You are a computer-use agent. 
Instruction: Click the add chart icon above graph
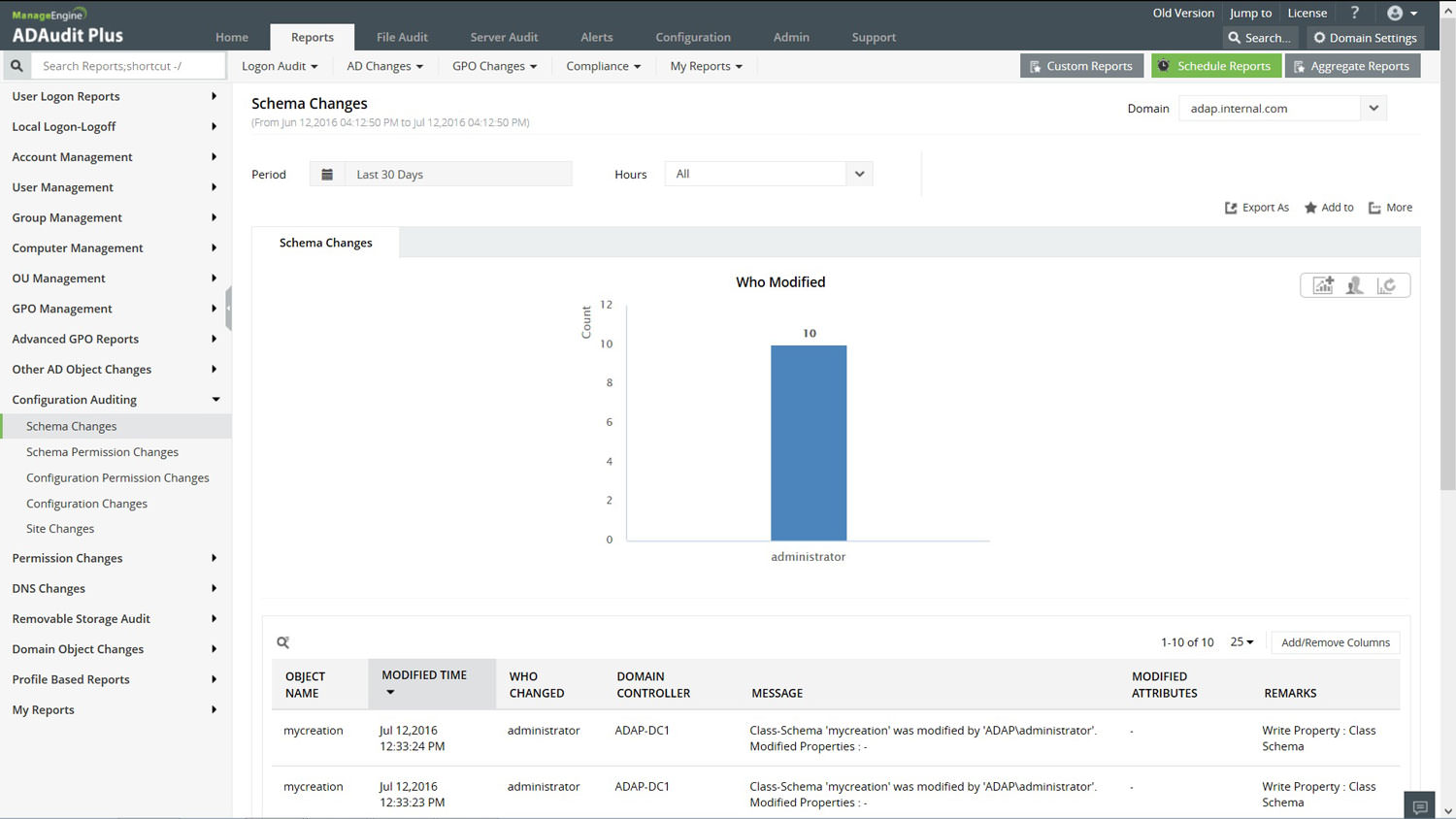(1323, 285)
